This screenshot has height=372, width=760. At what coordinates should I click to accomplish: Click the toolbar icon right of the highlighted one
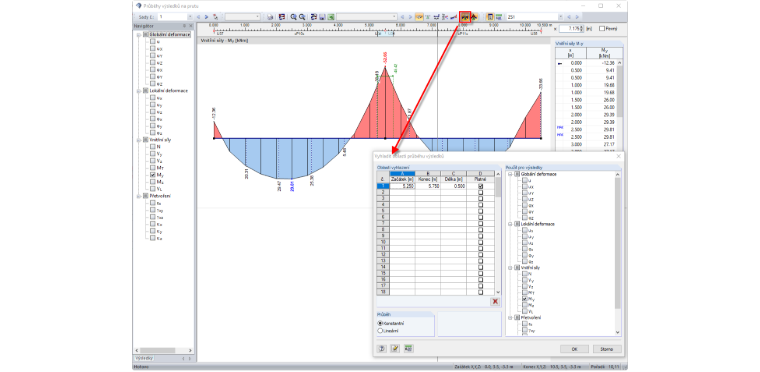coord(474,17)
